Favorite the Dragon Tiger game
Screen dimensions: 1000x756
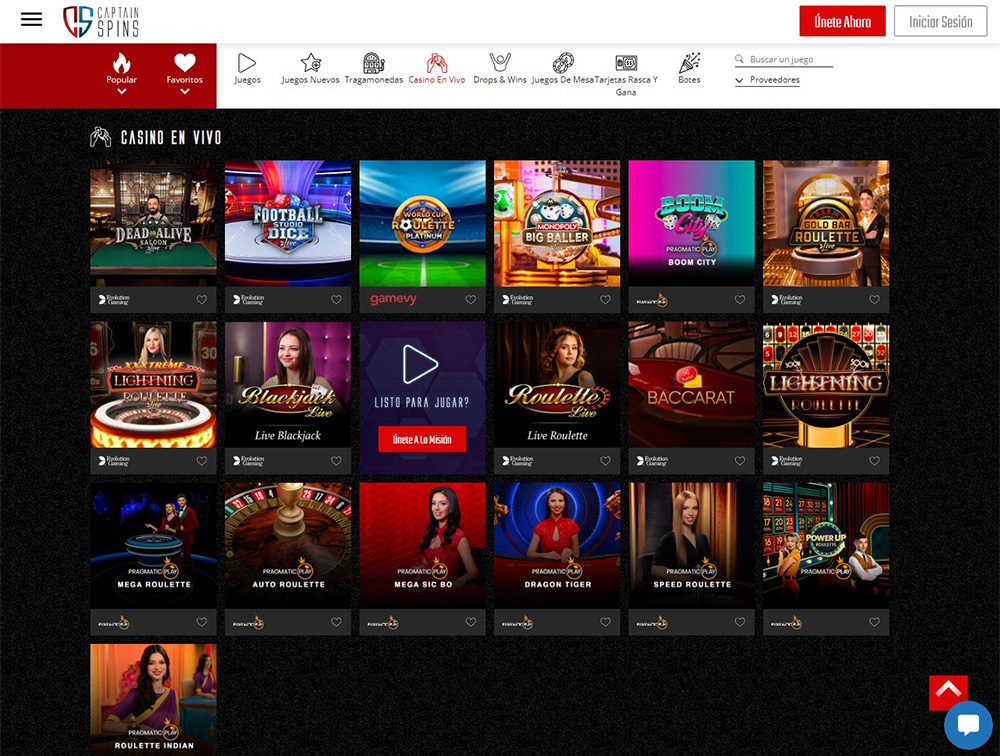point(605,622)
